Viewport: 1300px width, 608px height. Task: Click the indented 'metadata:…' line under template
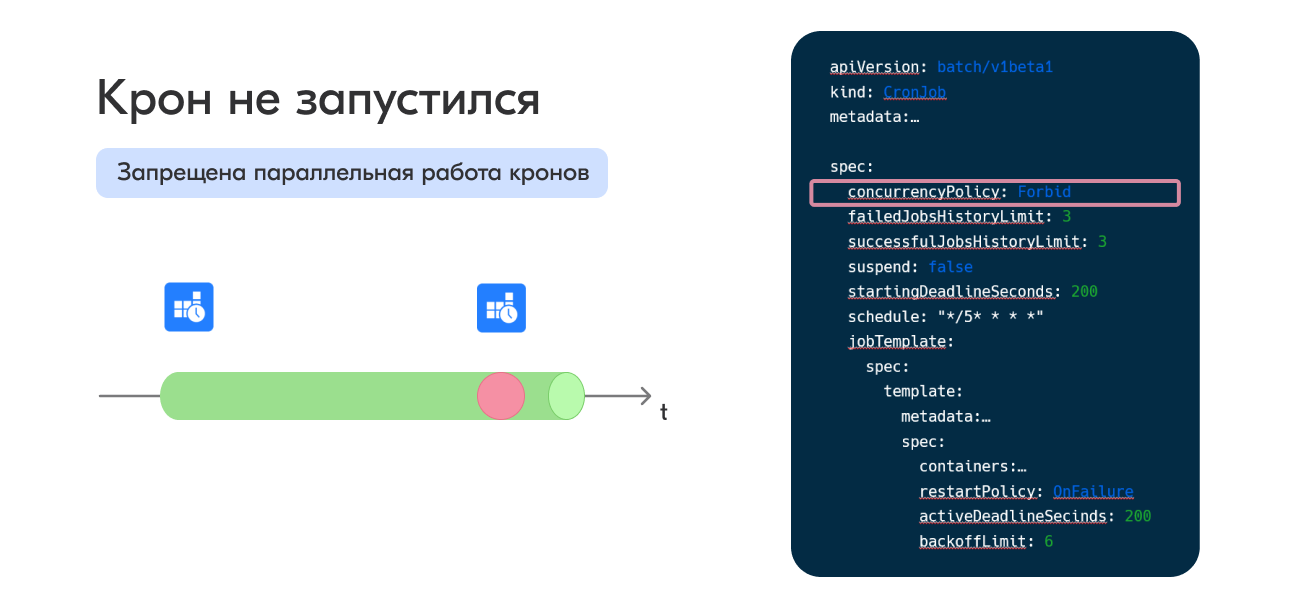[946, 417]
